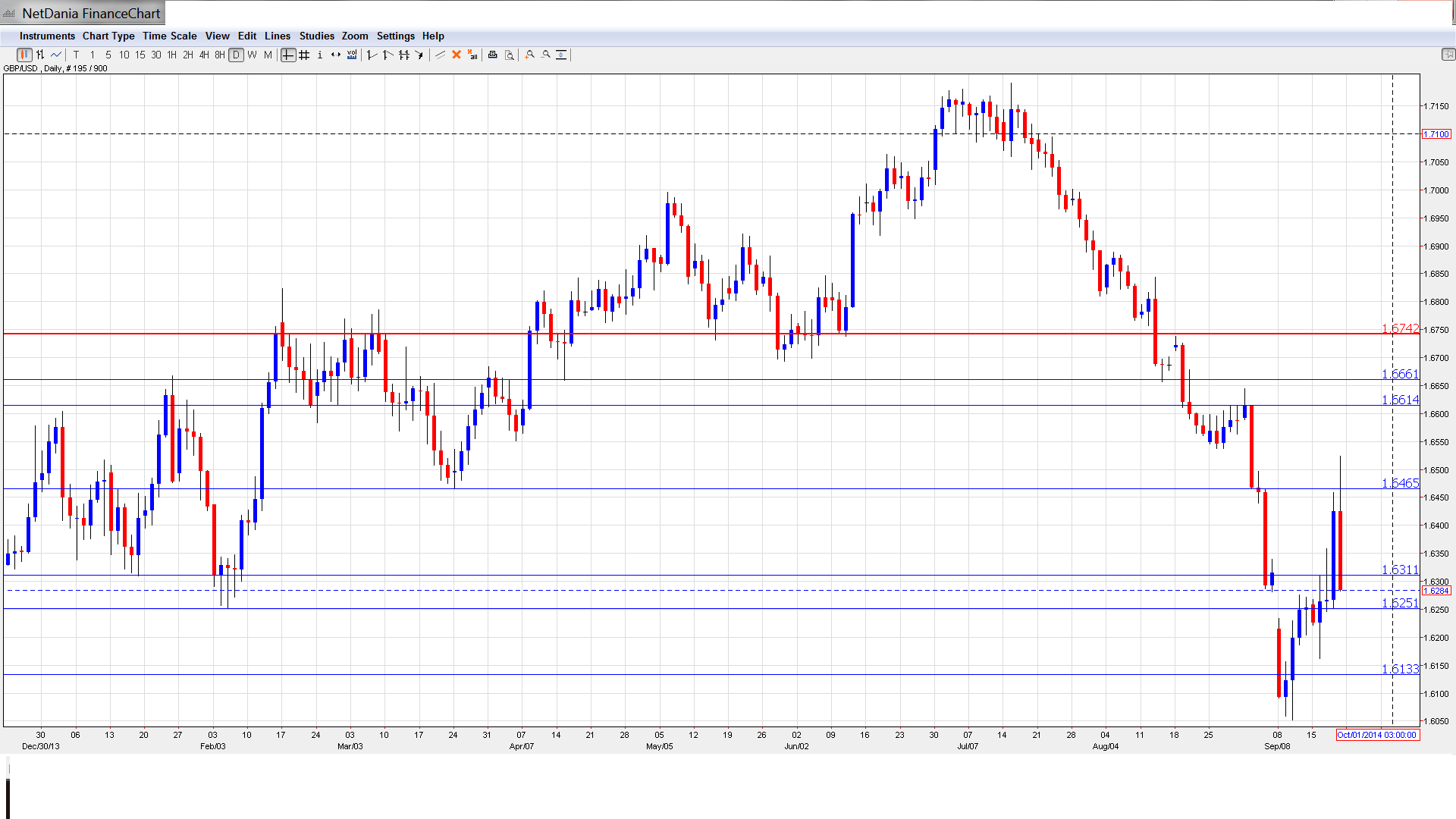Viewport: 1456px width, 819px height.
Task: Select the candlestick chart type icon
Action: click(x=24, y=55)
